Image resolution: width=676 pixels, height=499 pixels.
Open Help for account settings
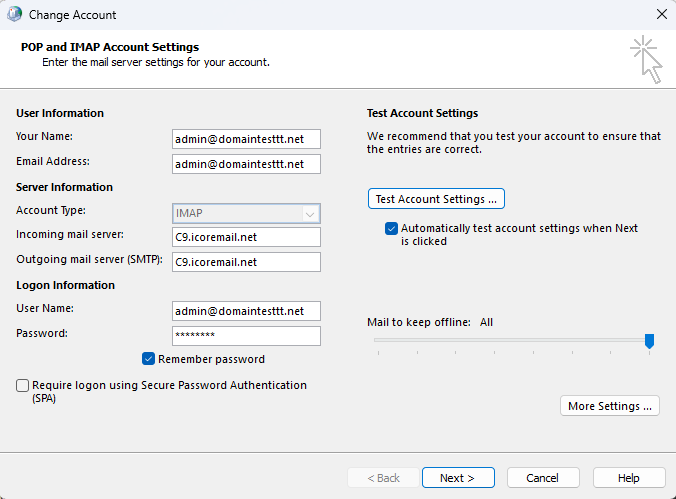coord(628,478)
